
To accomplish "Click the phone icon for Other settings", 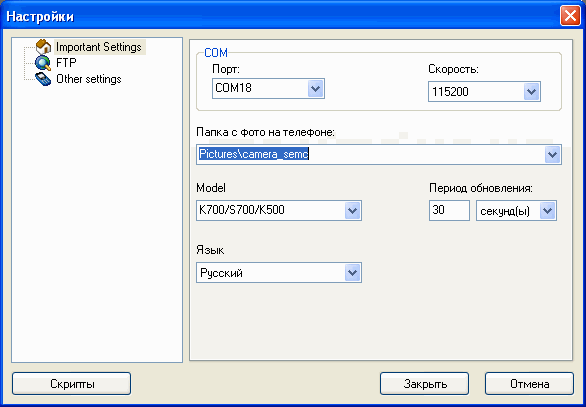I will click(x=43, y=79).
